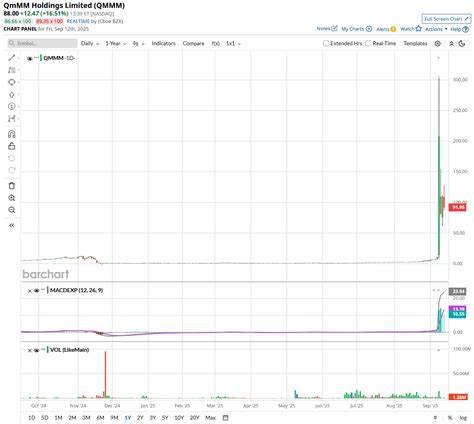Click the QMMM plot color swatch
Screen dimensions: 474x424
[41, 58]
